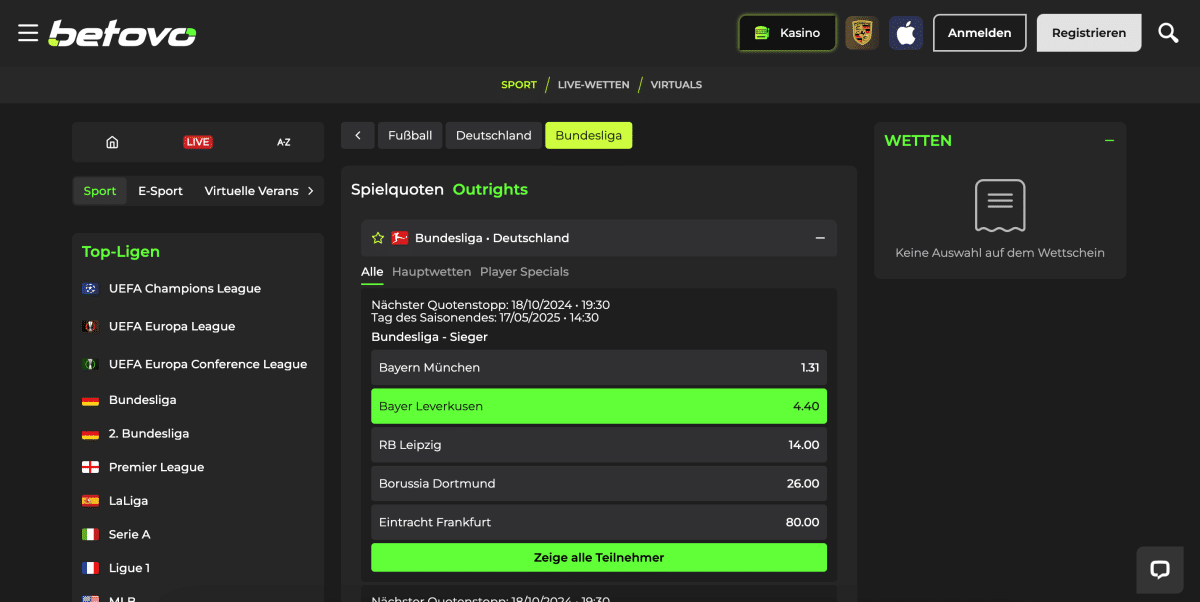The width and height of the screenshot is (1200, 602).
Task: Click the text Keine Auswahl auf dem Wettschein
Action: [1000, 253]
